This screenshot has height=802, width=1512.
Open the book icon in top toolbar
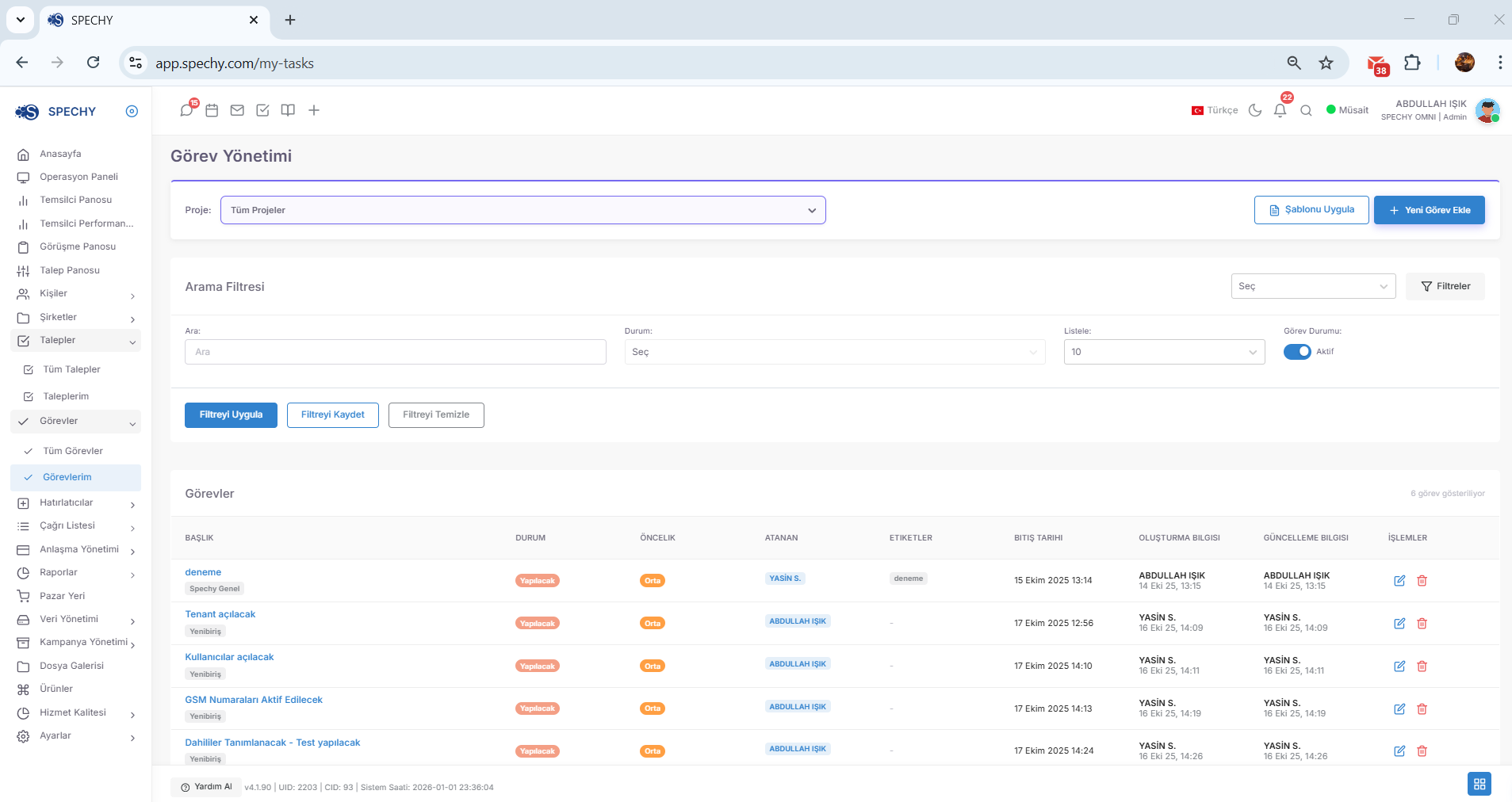coord(288,110)
